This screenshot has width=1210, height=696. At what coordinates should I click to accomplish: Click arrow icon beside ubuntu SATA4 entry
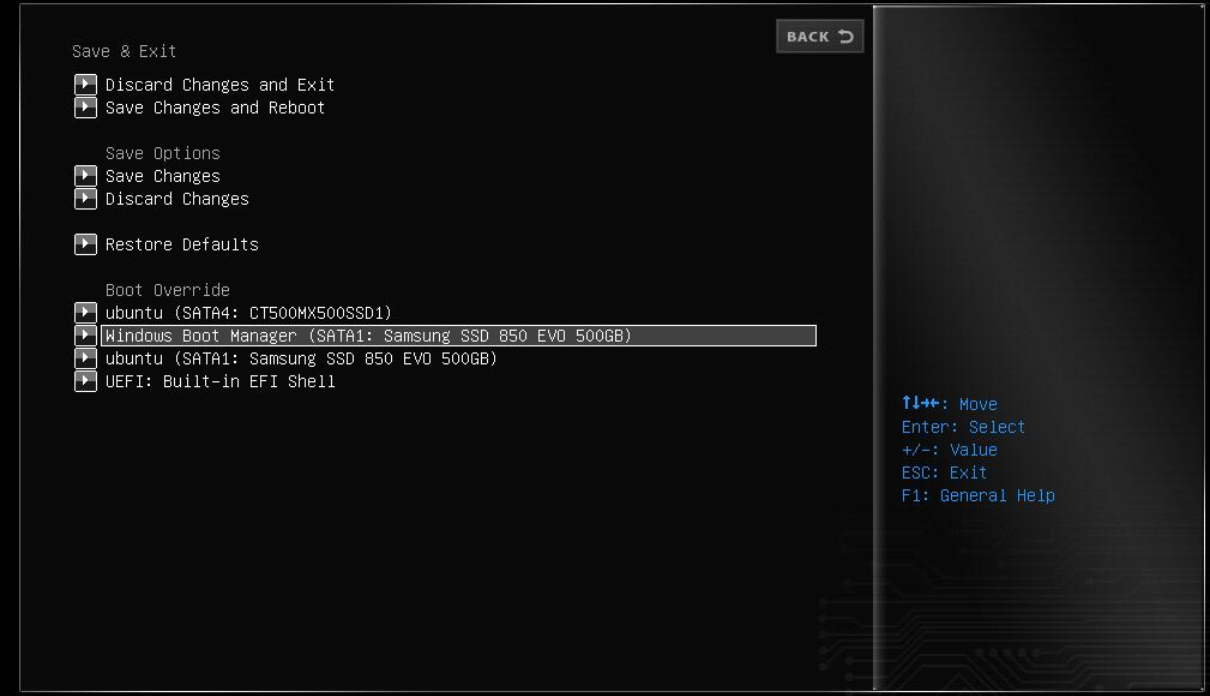tap(86, 313)
